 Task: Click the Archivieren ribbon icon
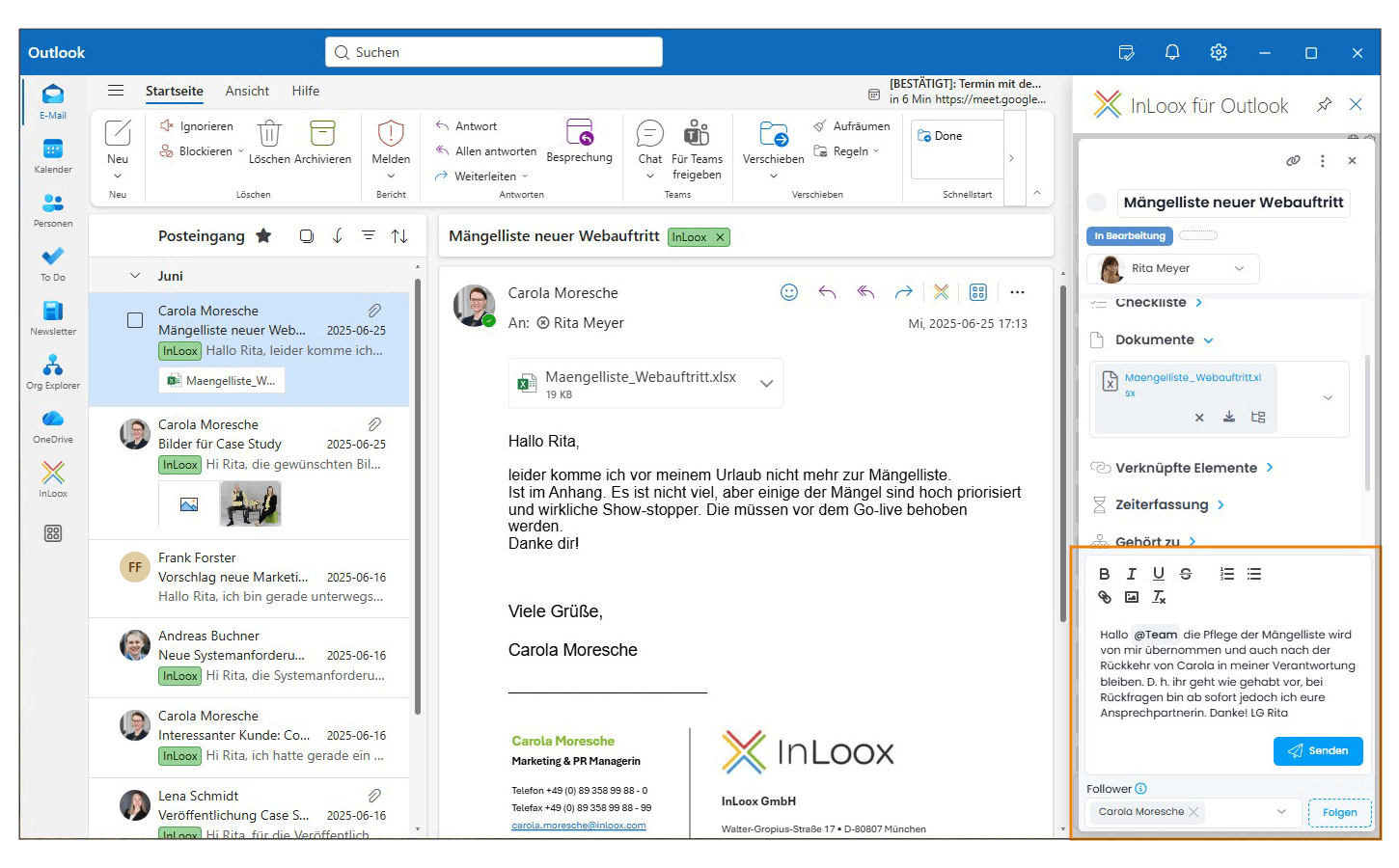click(322, 133)
